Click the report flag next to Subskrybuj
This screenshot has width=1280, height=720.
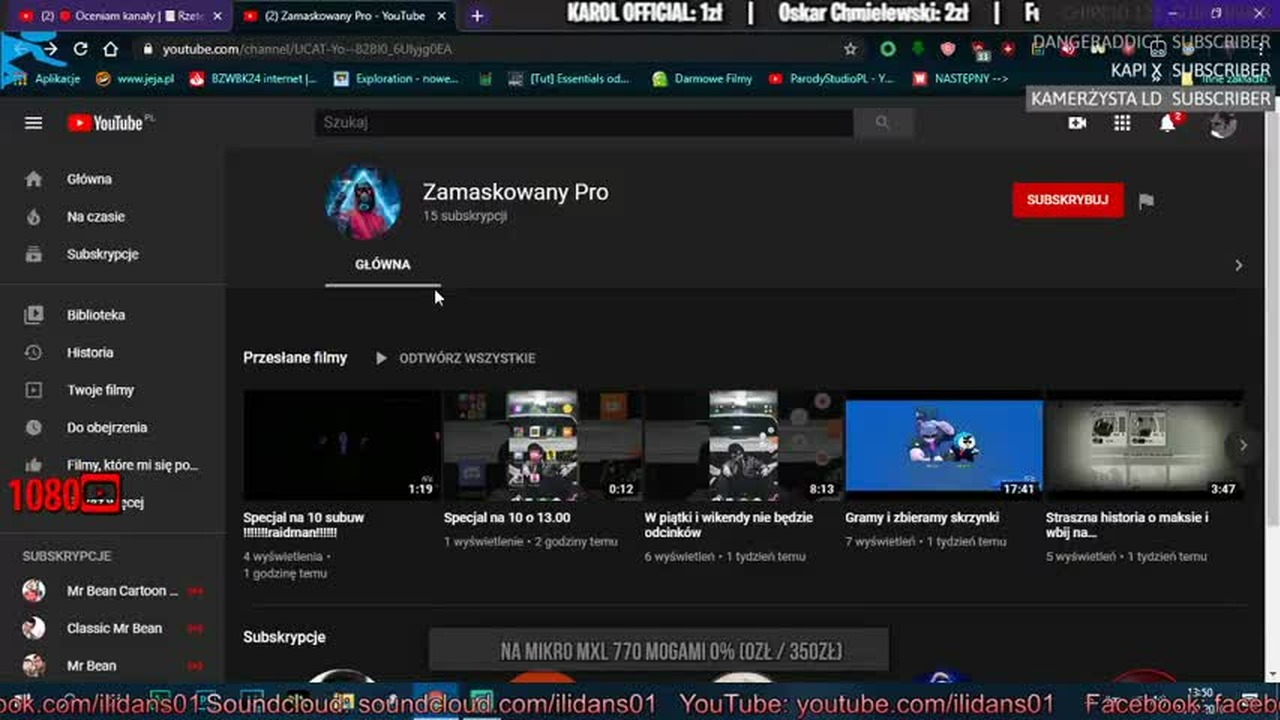tap(1146, 200)
